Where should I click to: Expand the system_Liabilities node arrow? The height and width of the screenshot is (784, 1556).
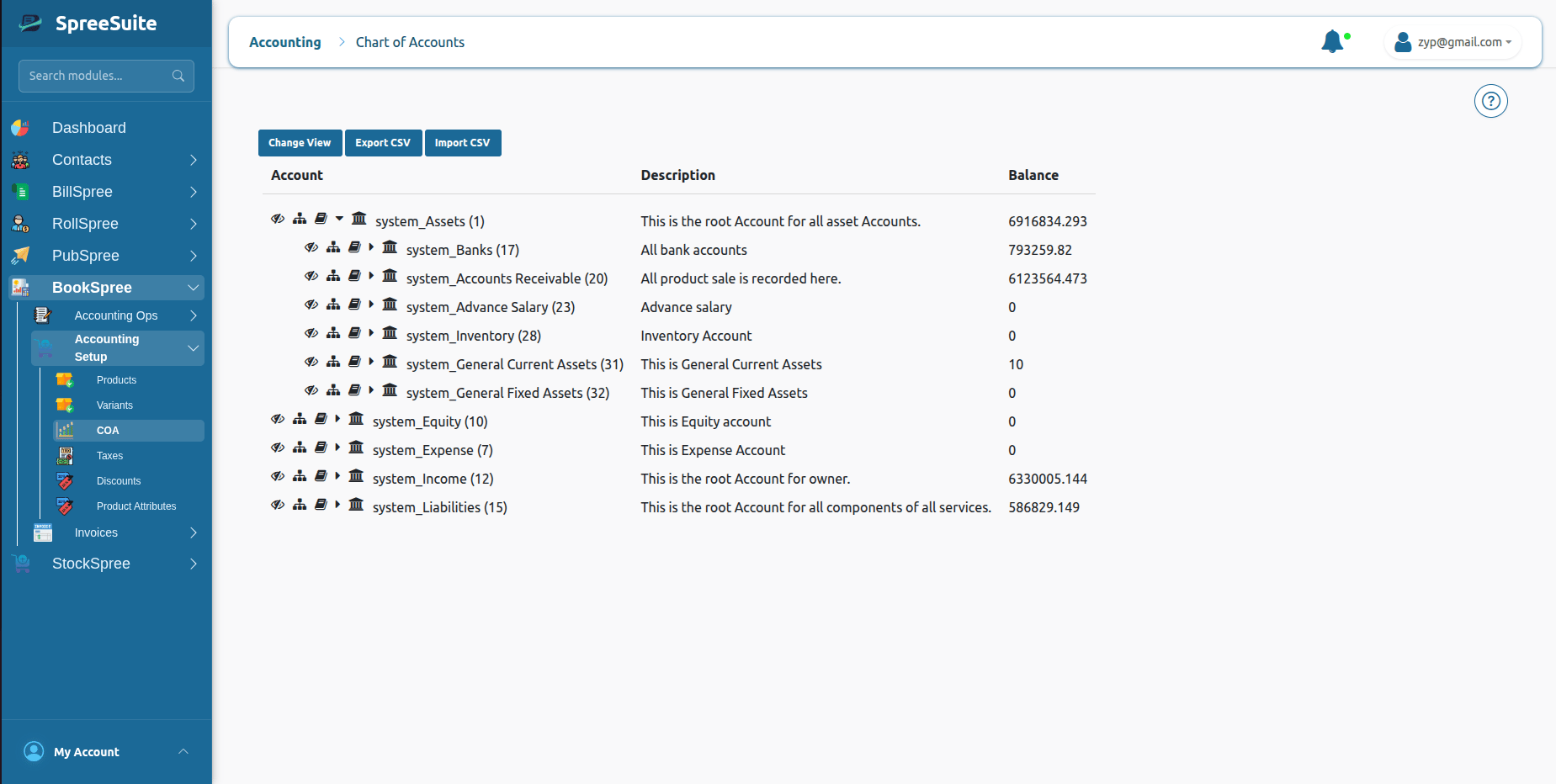tap(337, 505)
